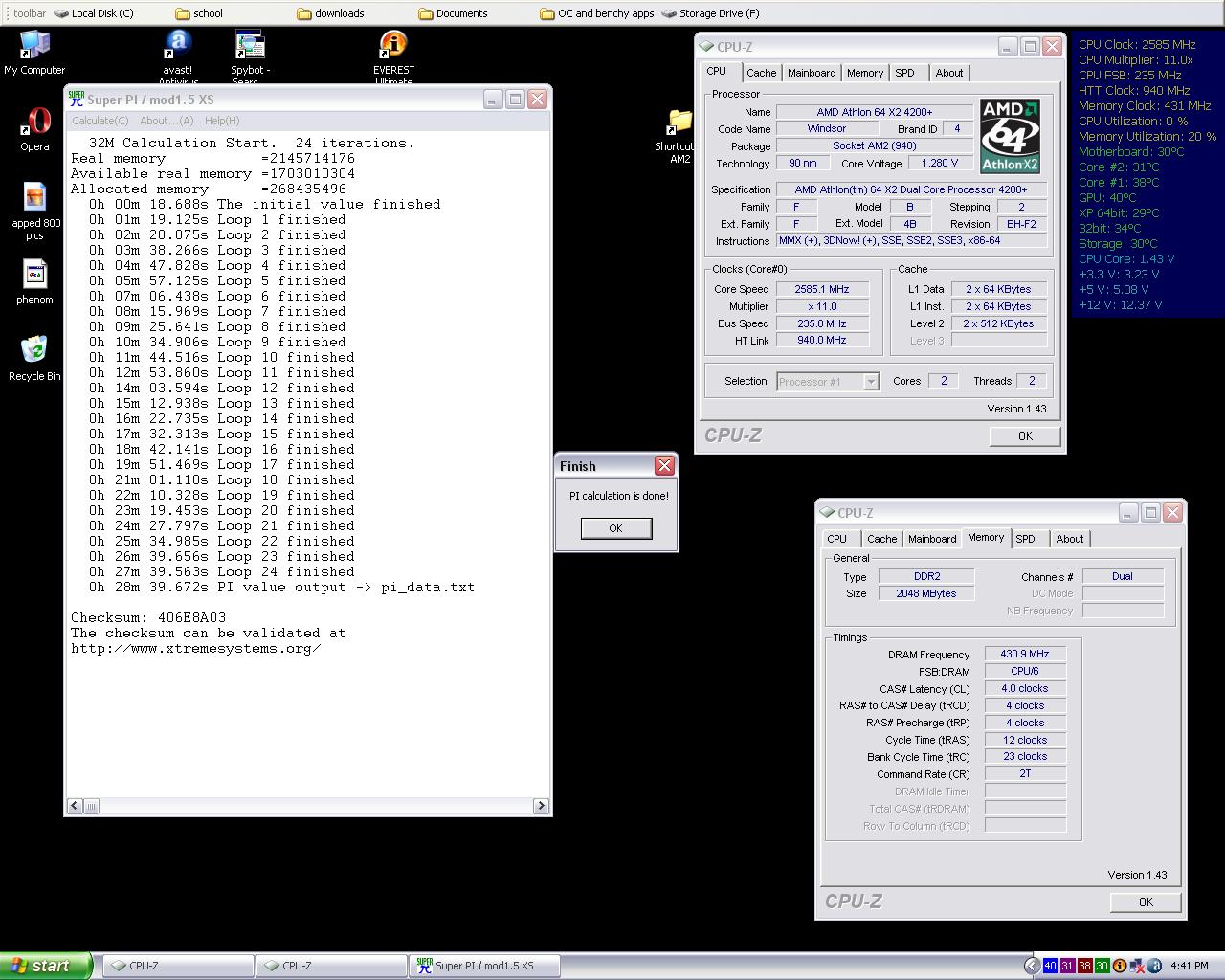Click 'CPU Clock: 2585 MHz' overlay line
Screen dimensions: 1225x980
pos(1137,44)
